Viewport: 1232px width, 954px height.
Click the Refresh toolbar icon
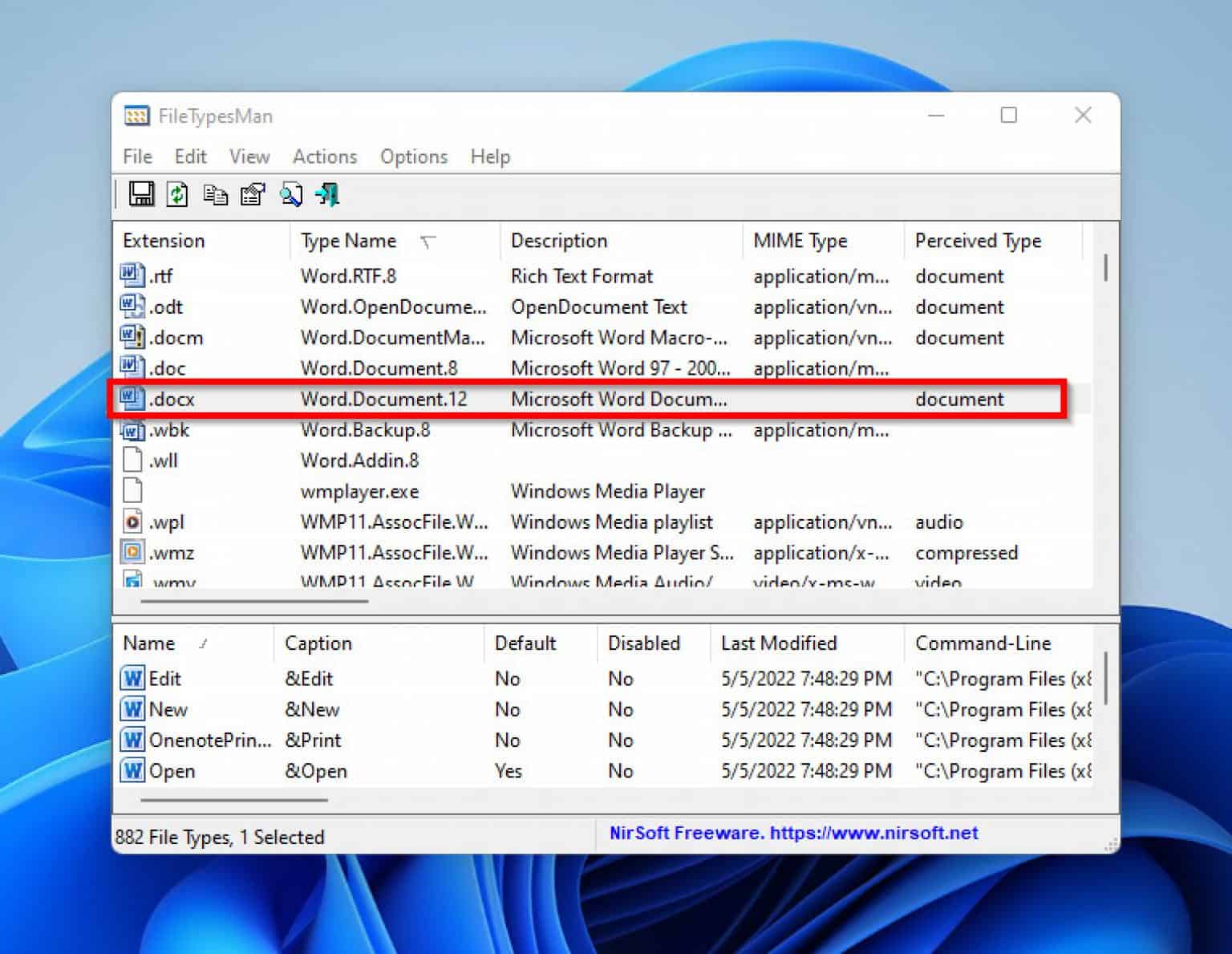tap(177, 194)
